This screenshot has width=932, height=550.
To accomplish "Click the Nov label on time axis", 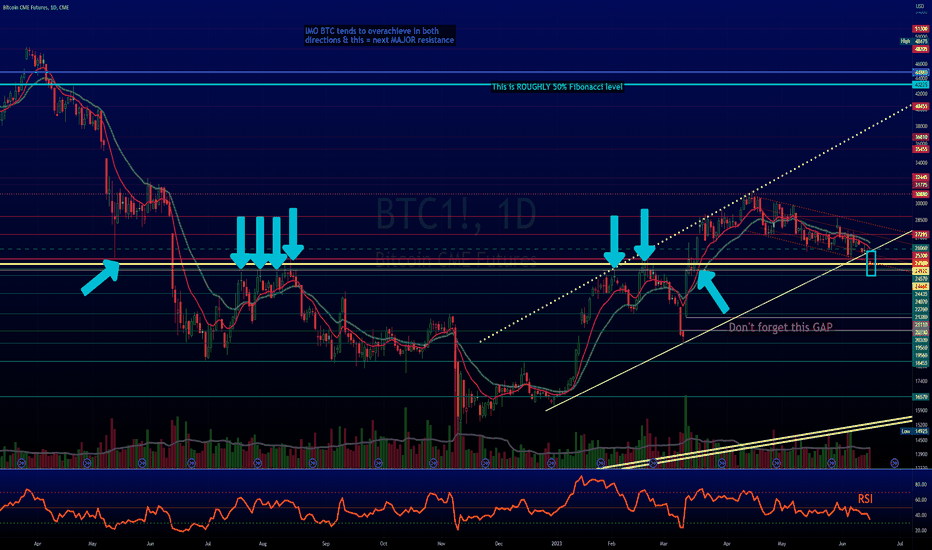I will [x=441, y=543].
